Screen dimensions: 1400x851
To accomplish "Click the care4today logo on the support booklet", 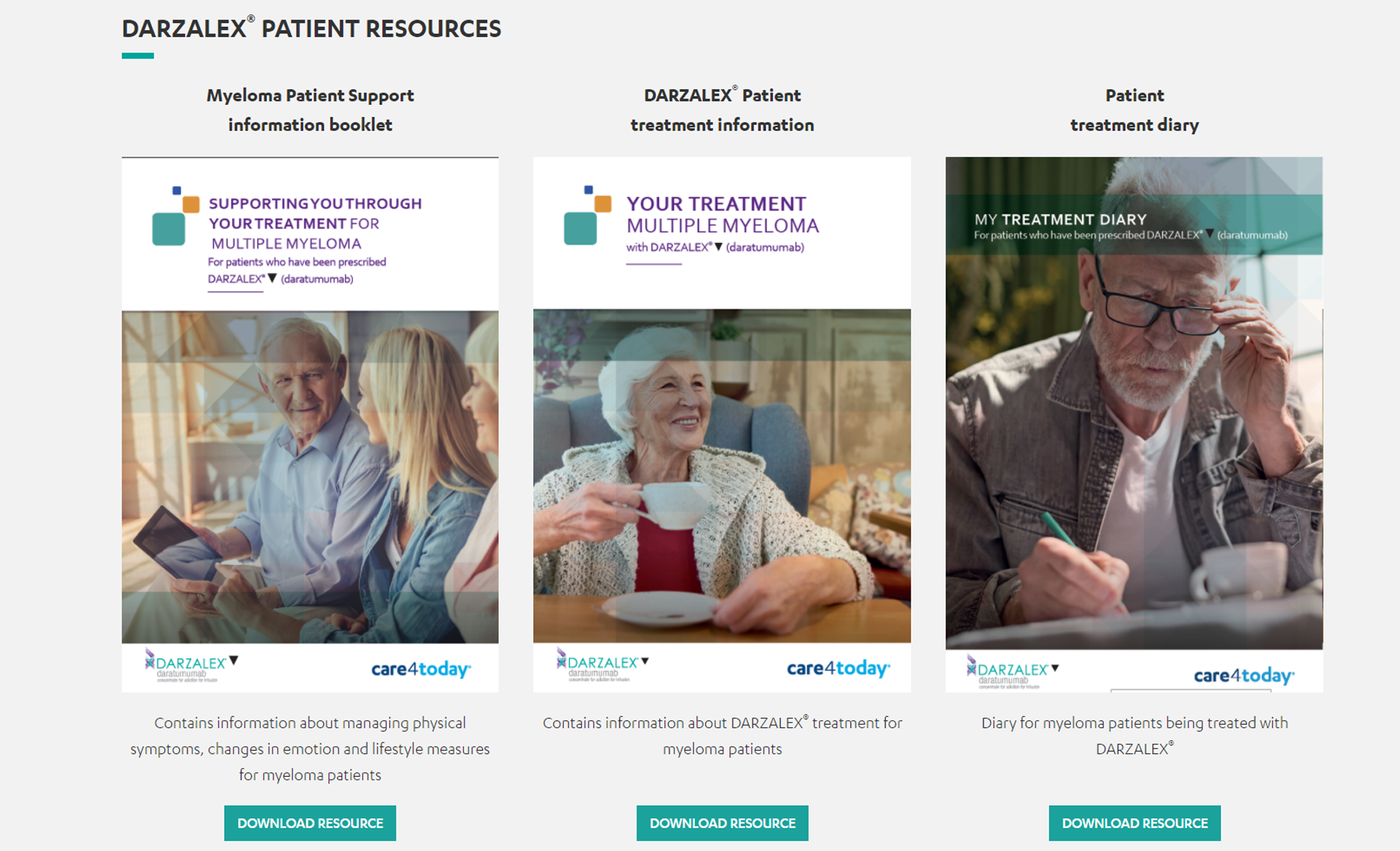I will tap(421, 669).
